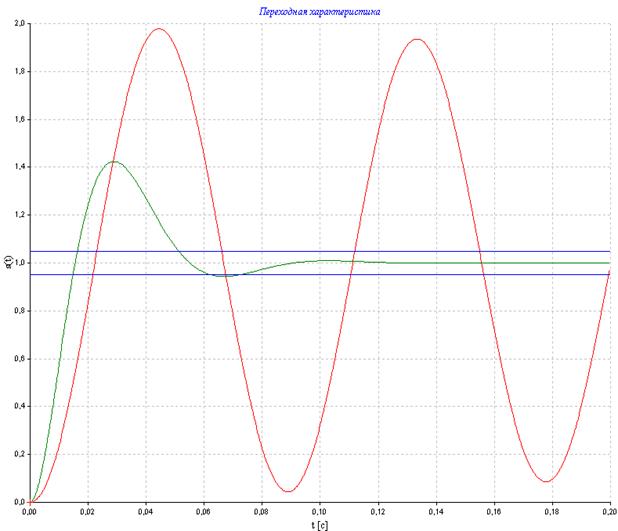
Task: Click the chart title 'Переходная характеристика'
Action: click(319, 10)
